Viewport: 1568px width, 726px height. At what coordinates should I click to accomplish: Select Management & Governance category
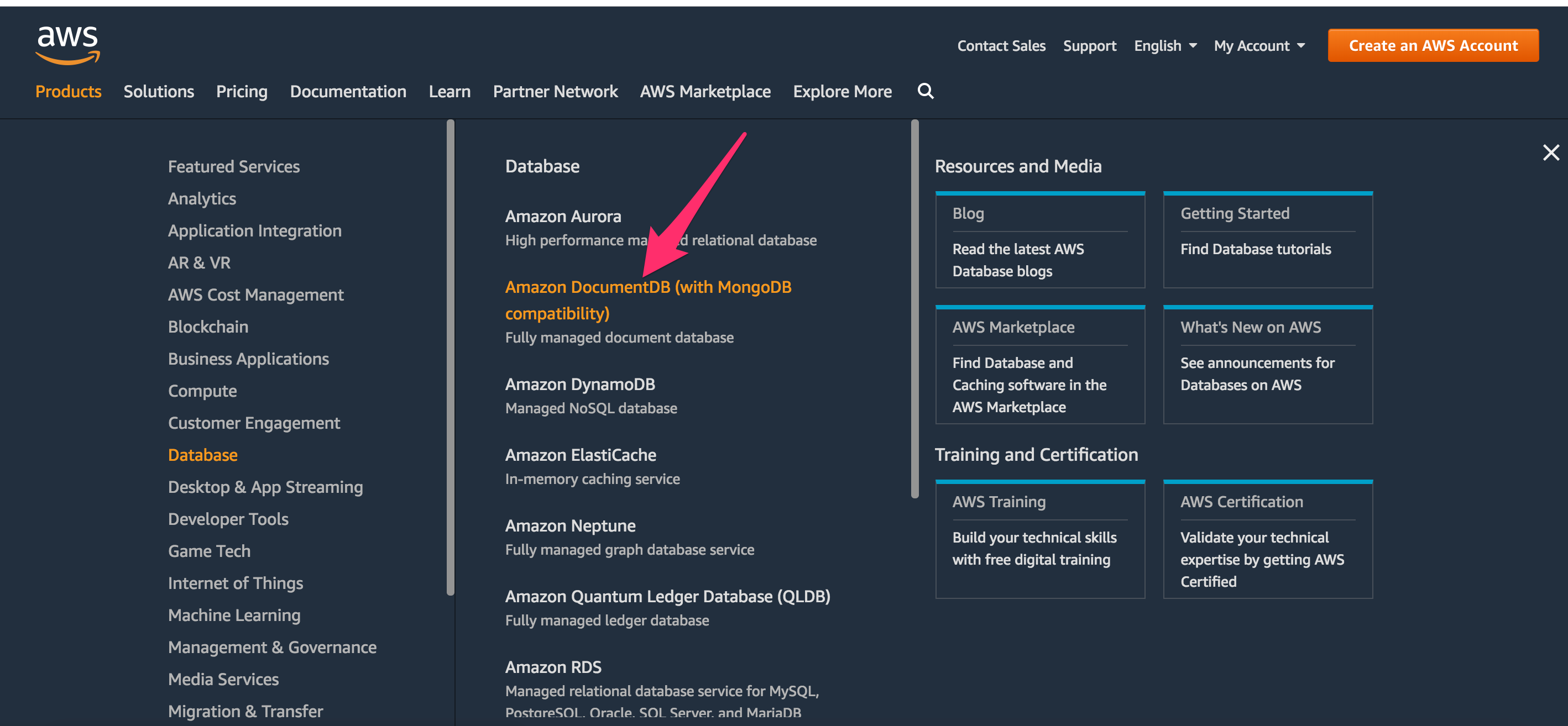tap(272, 648)
